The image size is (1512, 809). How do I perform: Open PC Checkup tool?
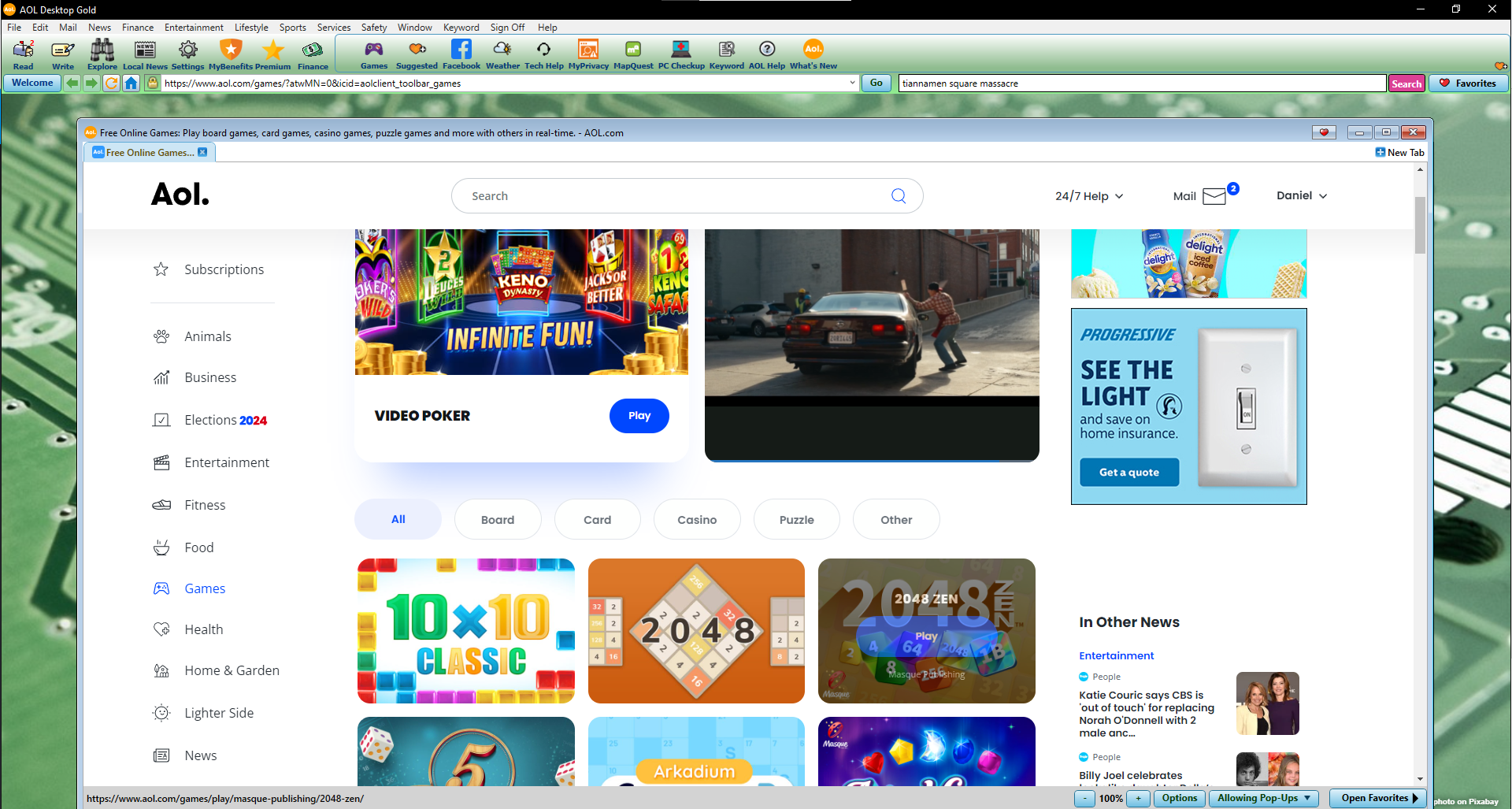tap(681, 54)
